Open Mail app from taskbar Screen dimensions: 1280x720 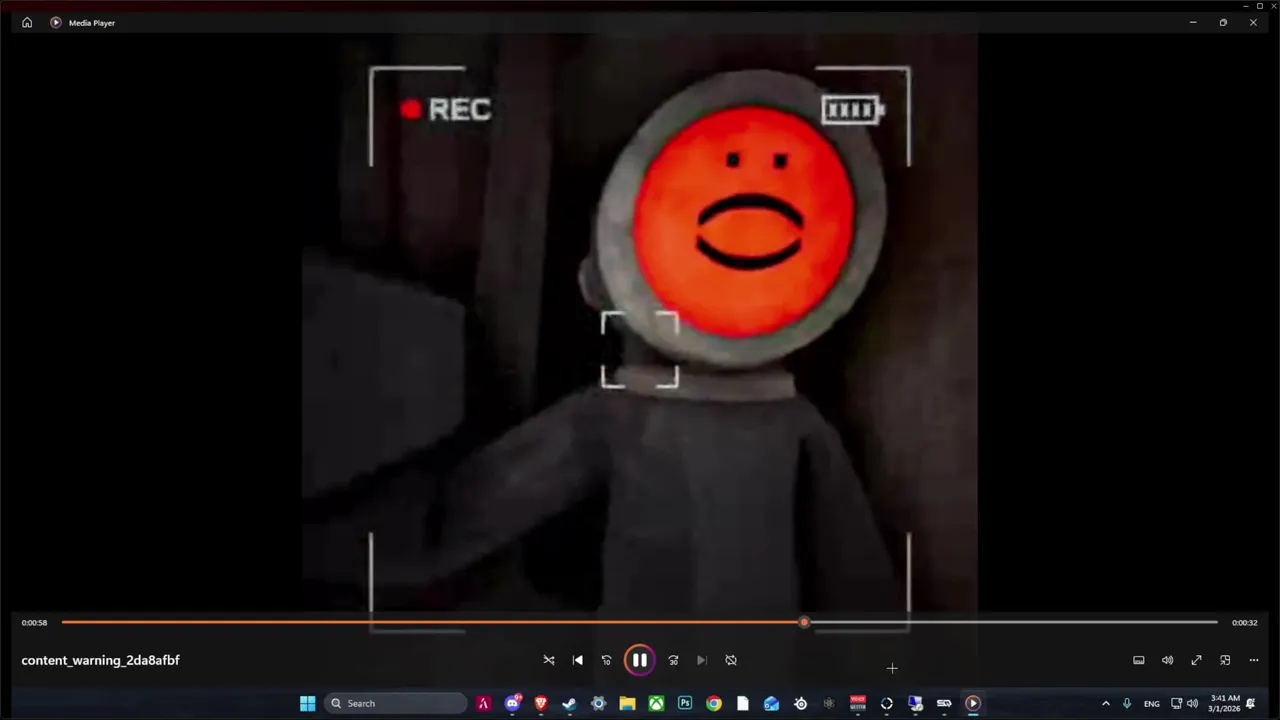[x=771, y=703]
